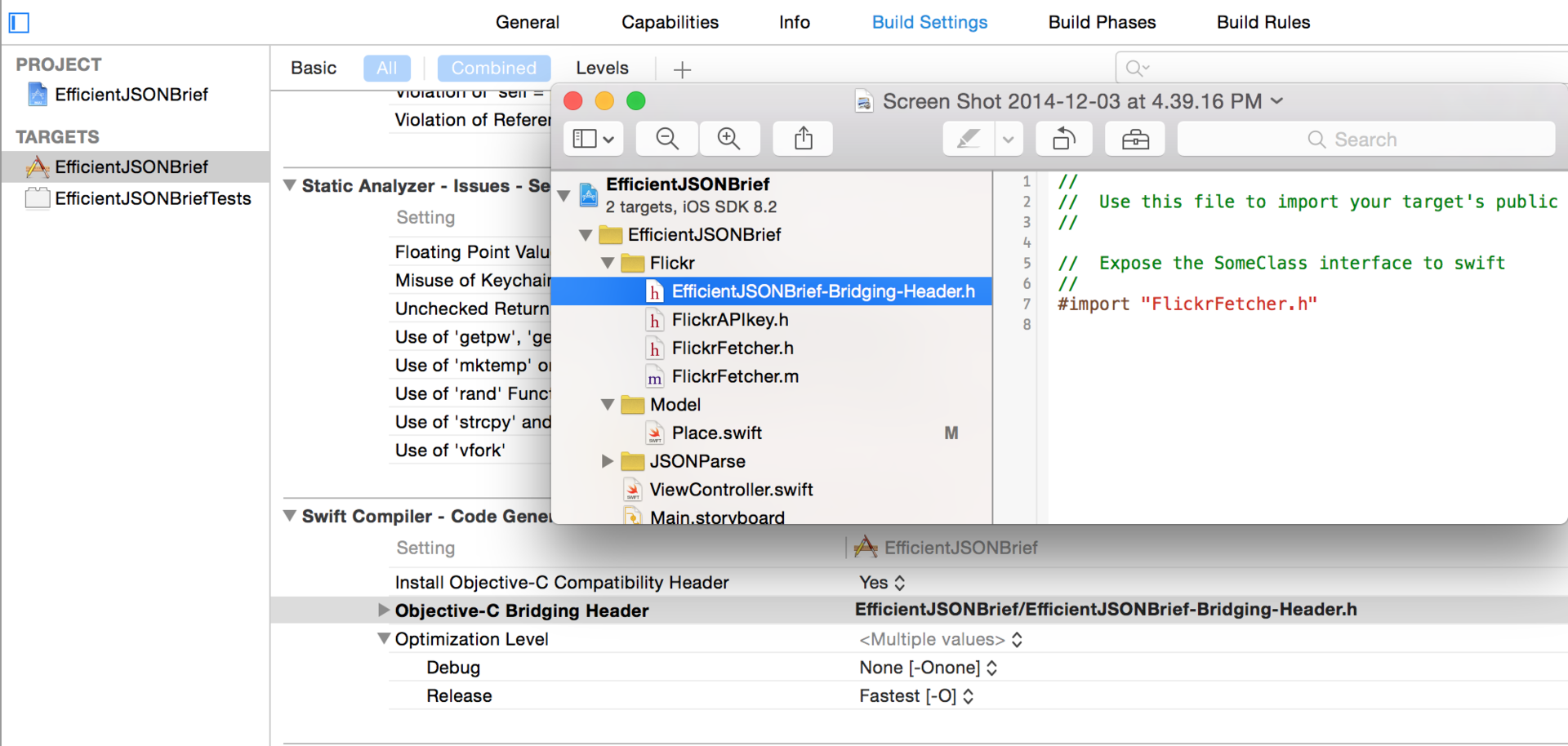
Task: Open the Build Rules tab
Action: [1263, 22]
